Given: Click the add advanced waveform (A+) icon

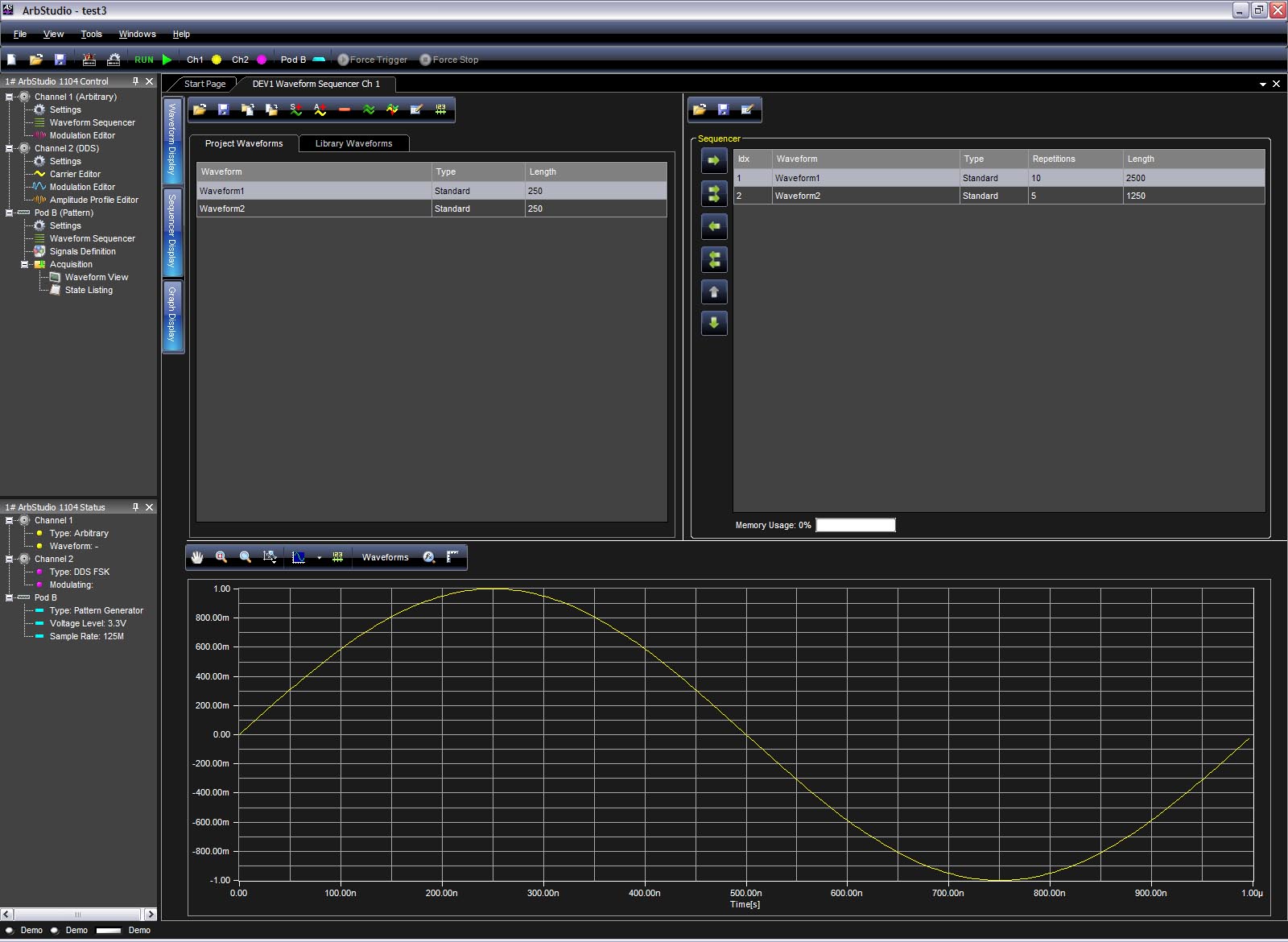Looking at the screenshot, I should [x=320, y=109].
